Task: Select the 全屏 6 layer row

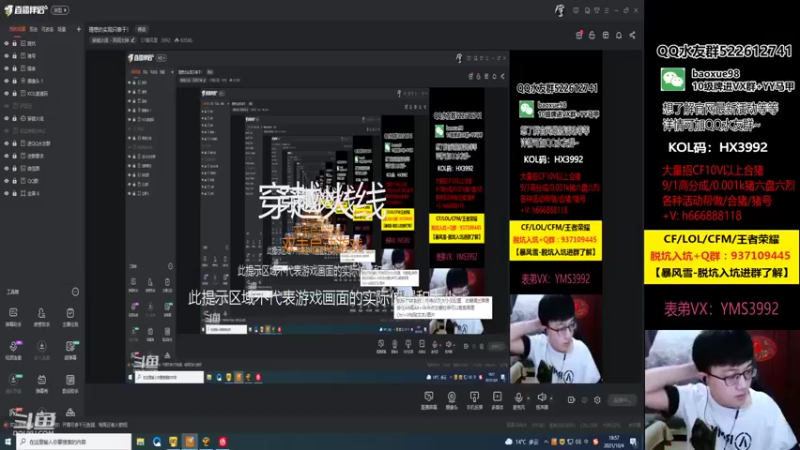Action: pyautogui.click(x=42, y=193)
